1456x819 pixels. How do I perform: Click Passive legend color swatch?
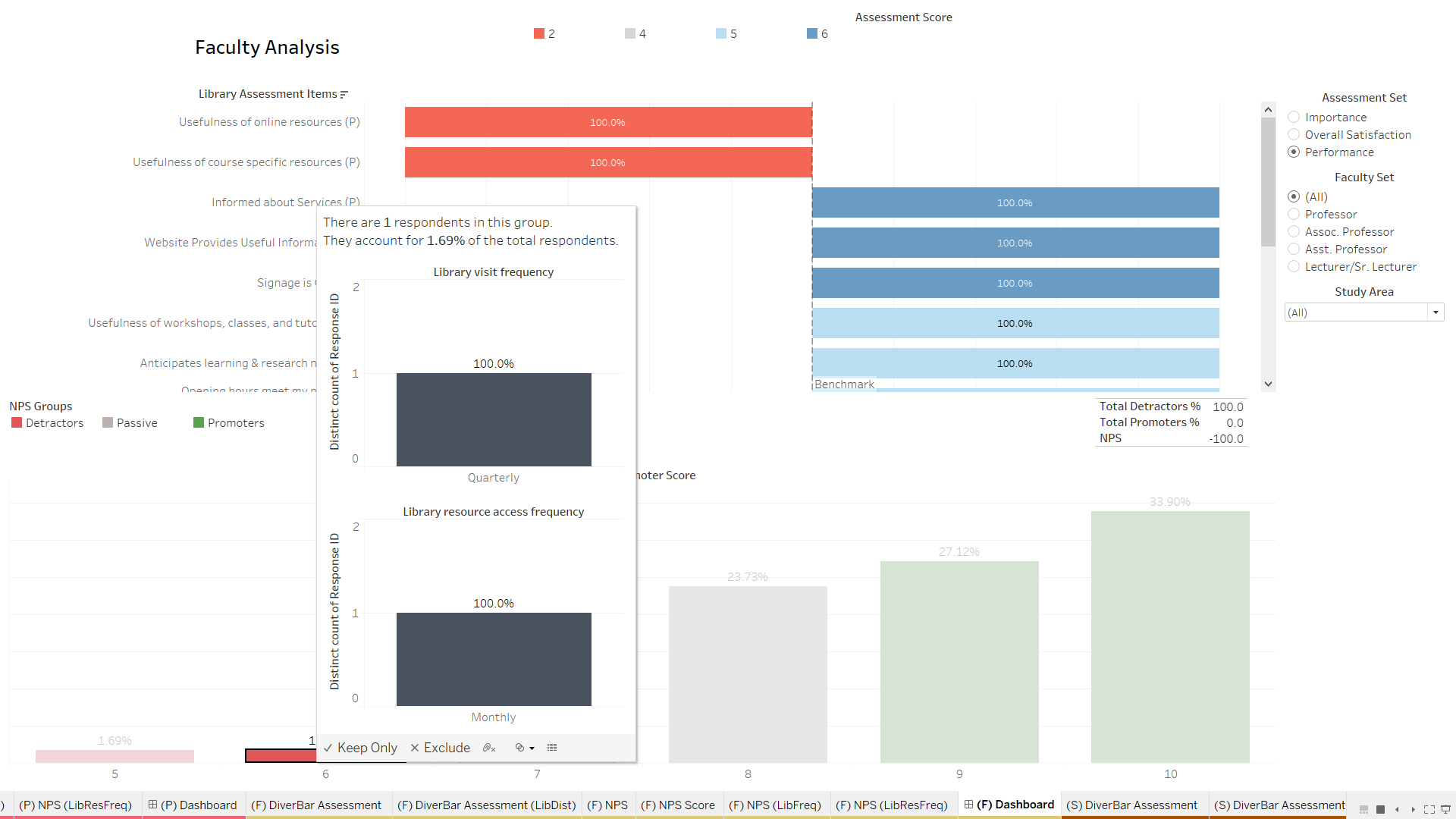(x=108, y=422)
